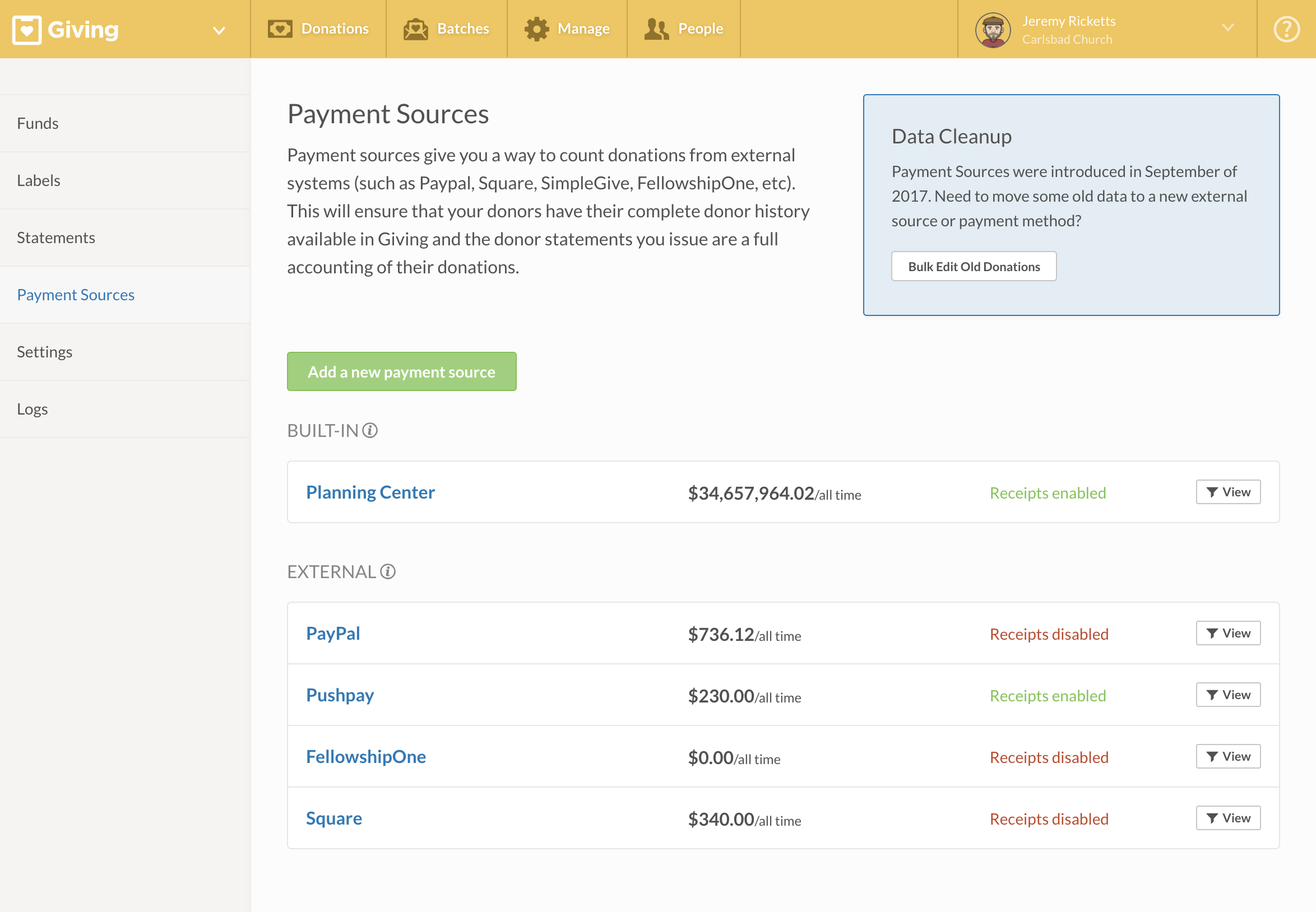Click Bulk Edit Old Donations

(974, 266)
